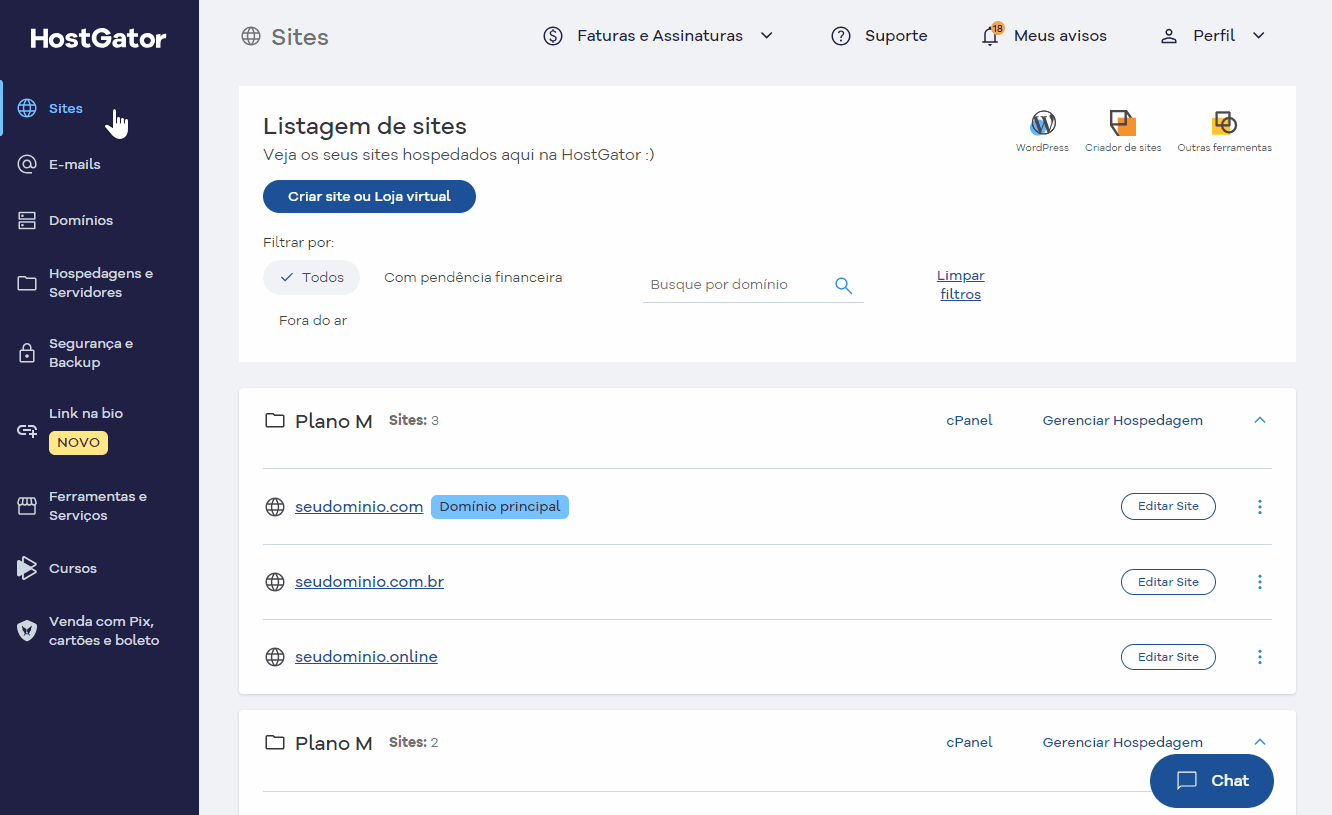The image size is (1332, 815).
Task: Expand the Faturas e Assinaturas dropdown
Action: (767, 36)
